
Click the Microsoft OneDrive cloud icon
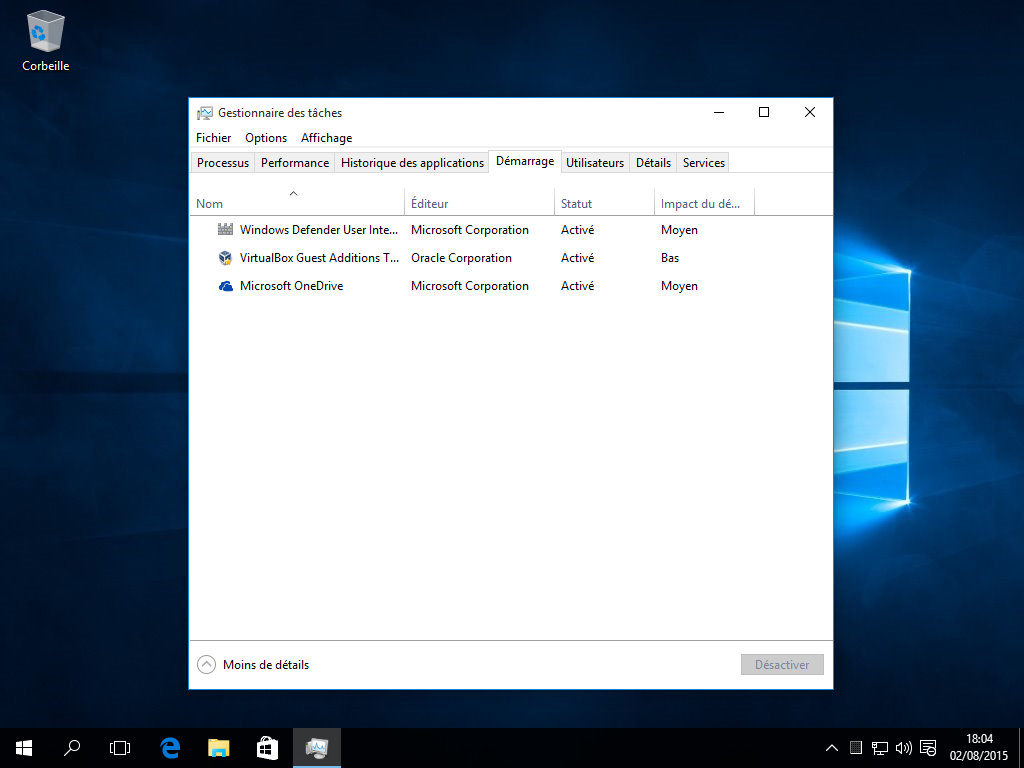pyautogui.click(x=225, y=286)
